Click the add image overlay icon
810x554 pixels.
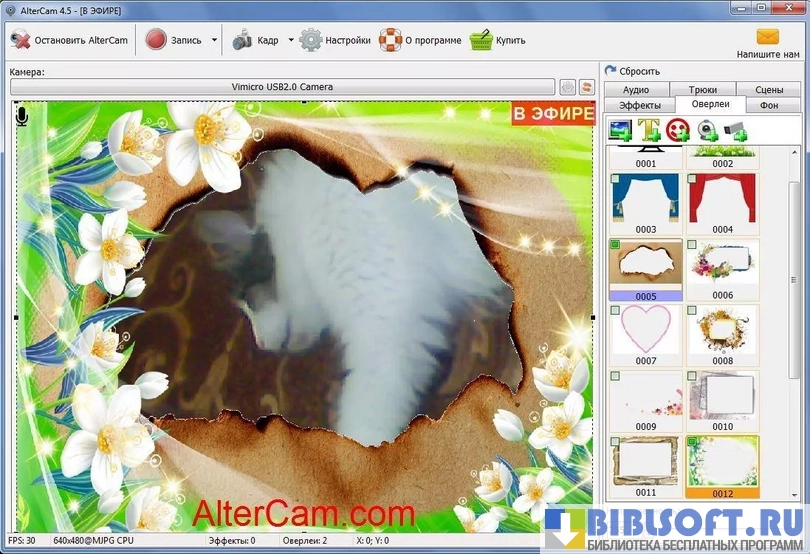(x=620, y=129)
